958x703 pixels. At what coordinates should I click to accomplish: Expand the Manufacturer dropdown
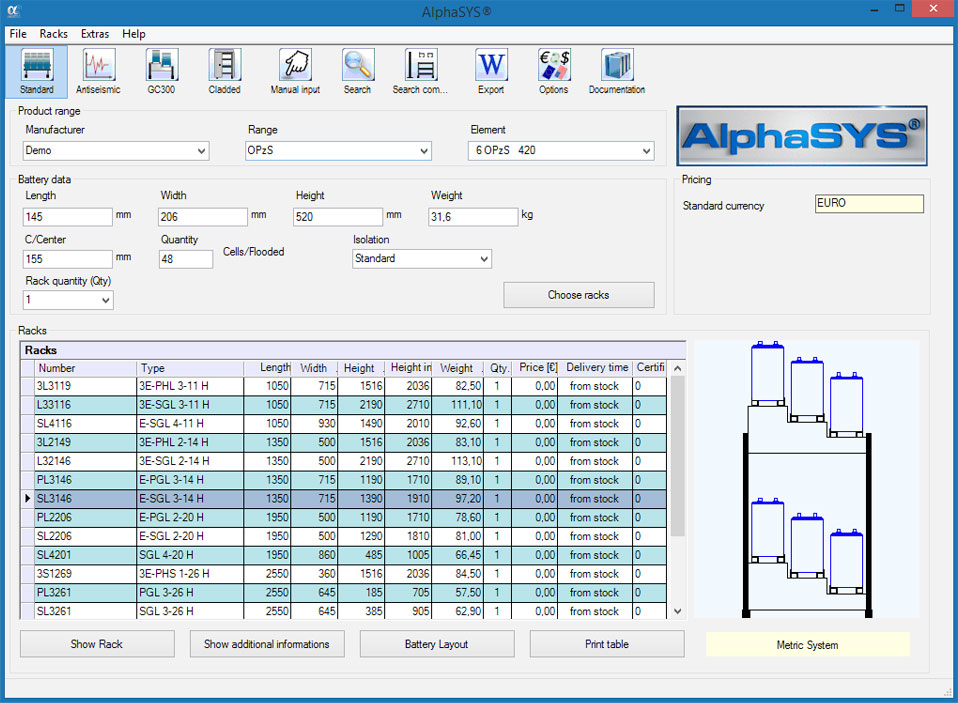(x=202, y=151)
